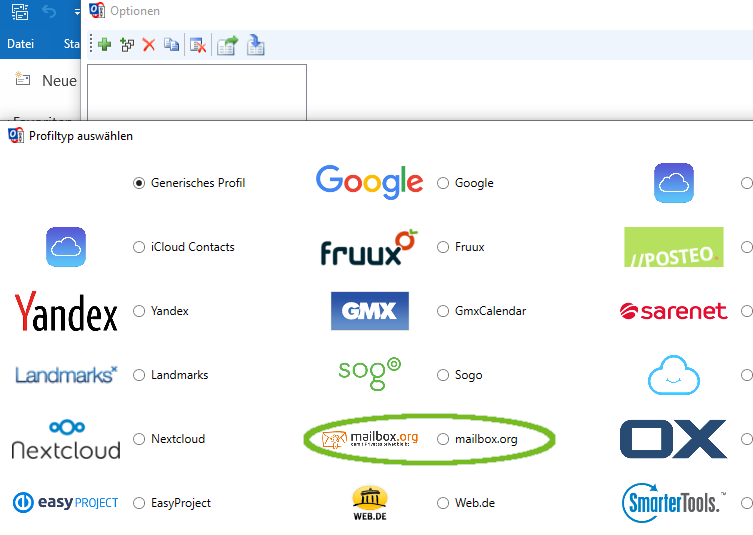
Task: Open the Outlook quick access toolbar dropdown arrow
Action: (77, 12)
